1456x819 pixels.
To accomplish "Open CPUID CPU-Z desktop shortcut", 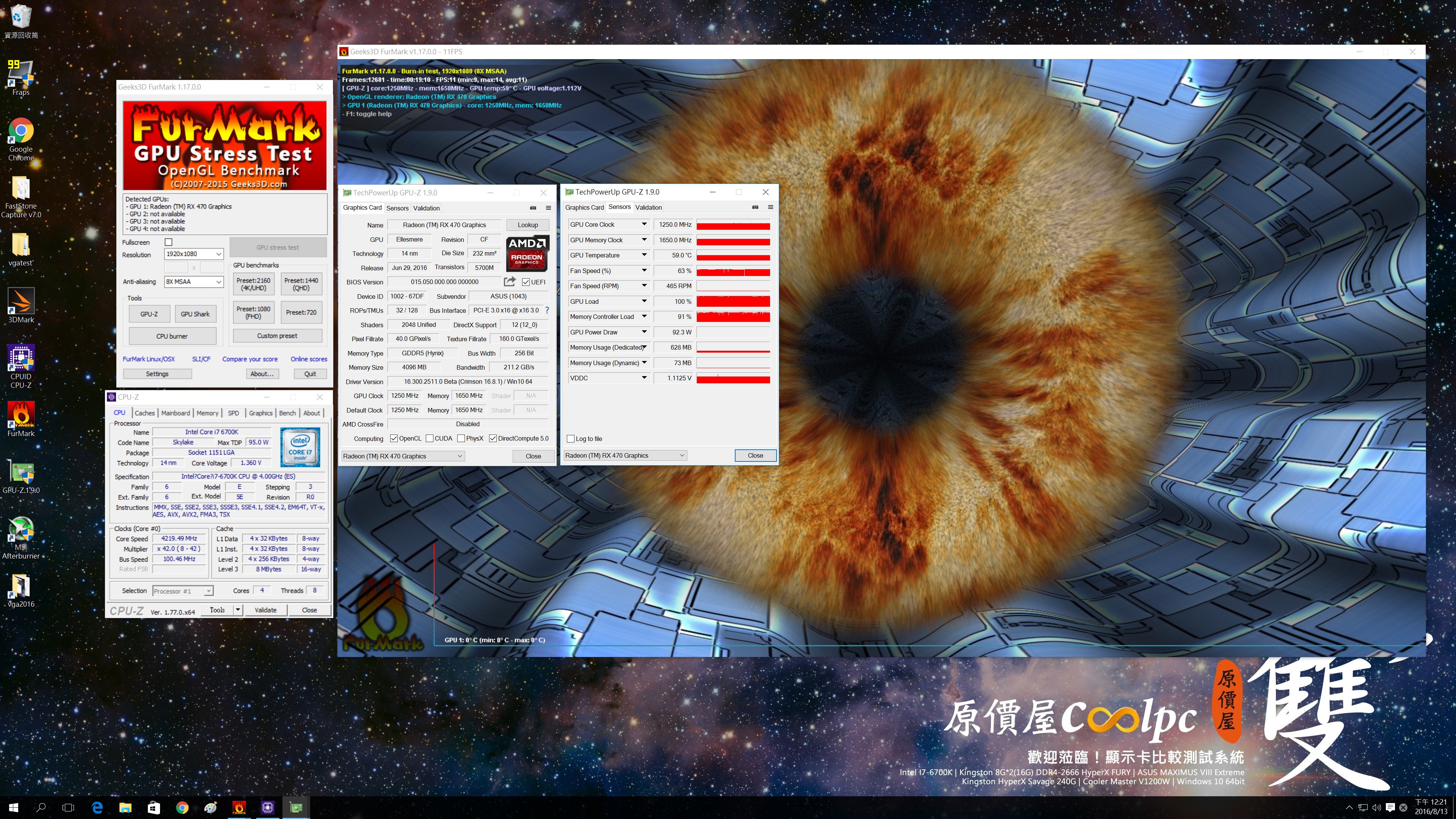I will (21, 366).
